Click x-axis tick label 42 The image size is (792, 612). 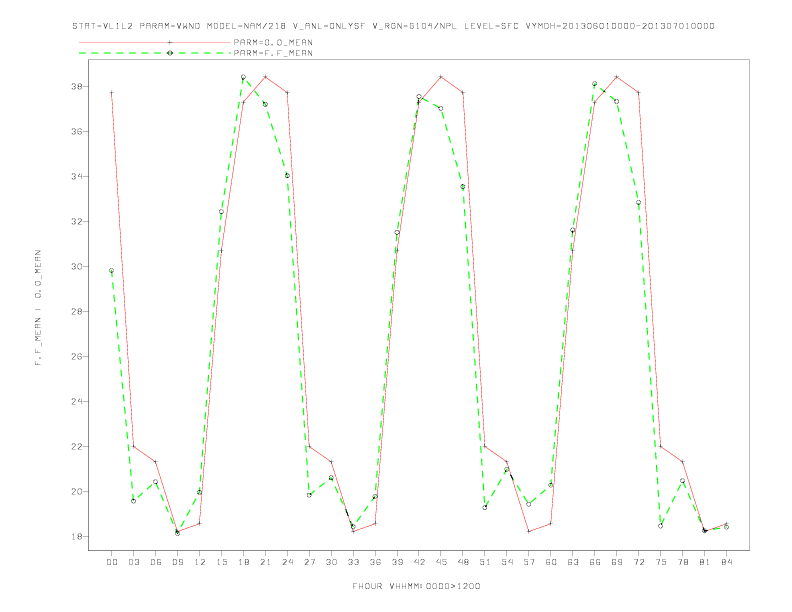pyautogui.click(x=419, y=562)
